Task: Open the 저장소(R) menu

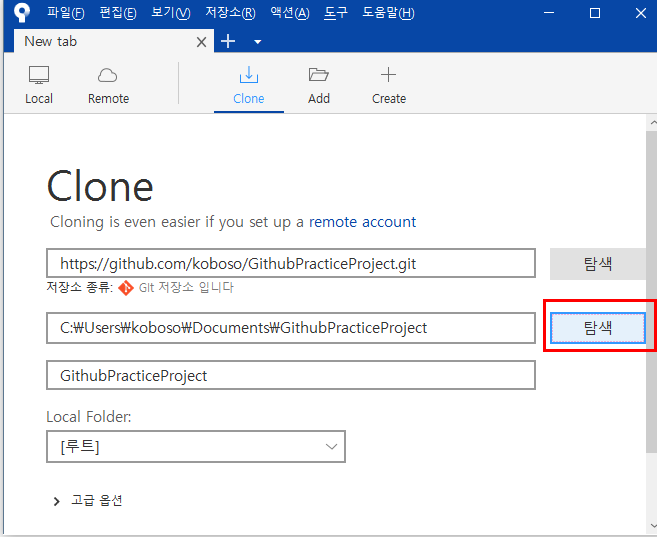Action: (x=230, y=13)
